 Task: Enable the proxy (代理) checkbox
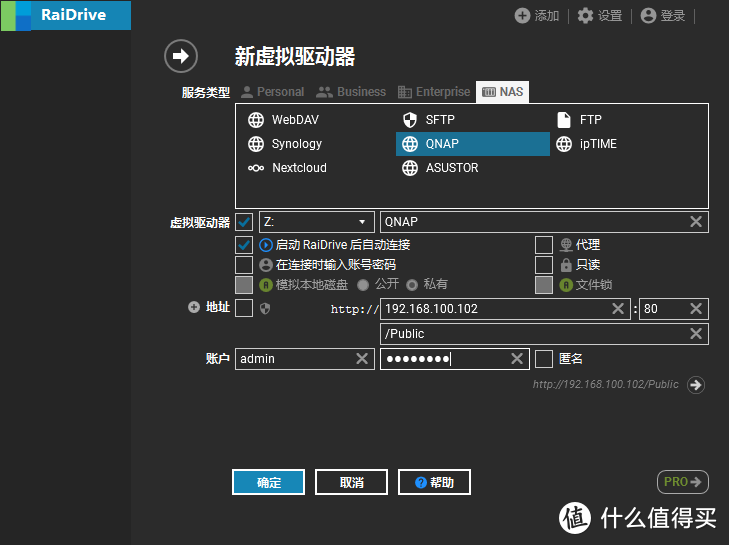(x=544, y=245)
